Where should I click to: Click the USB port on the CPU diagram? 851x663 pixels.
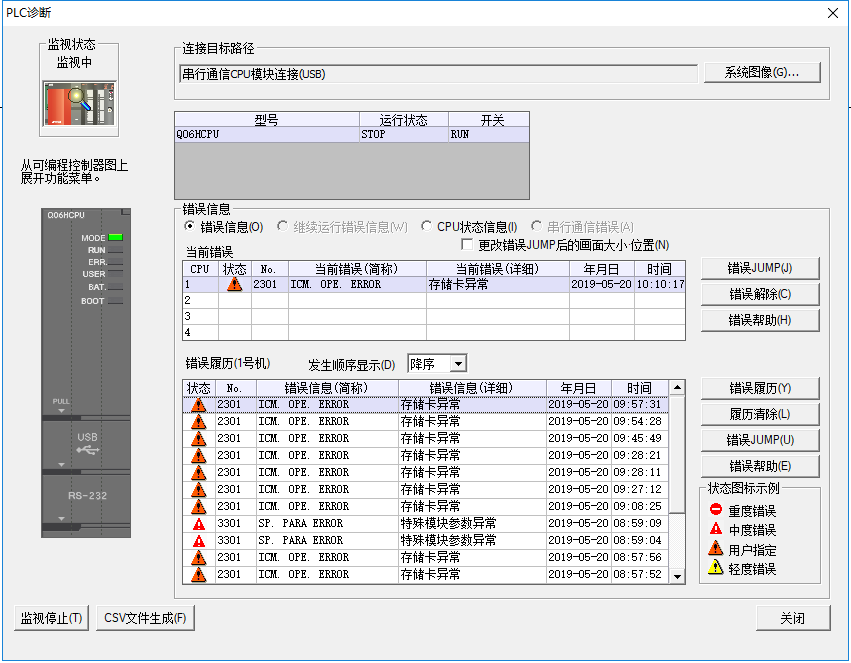pyautogui.click(x=88, y=444)
